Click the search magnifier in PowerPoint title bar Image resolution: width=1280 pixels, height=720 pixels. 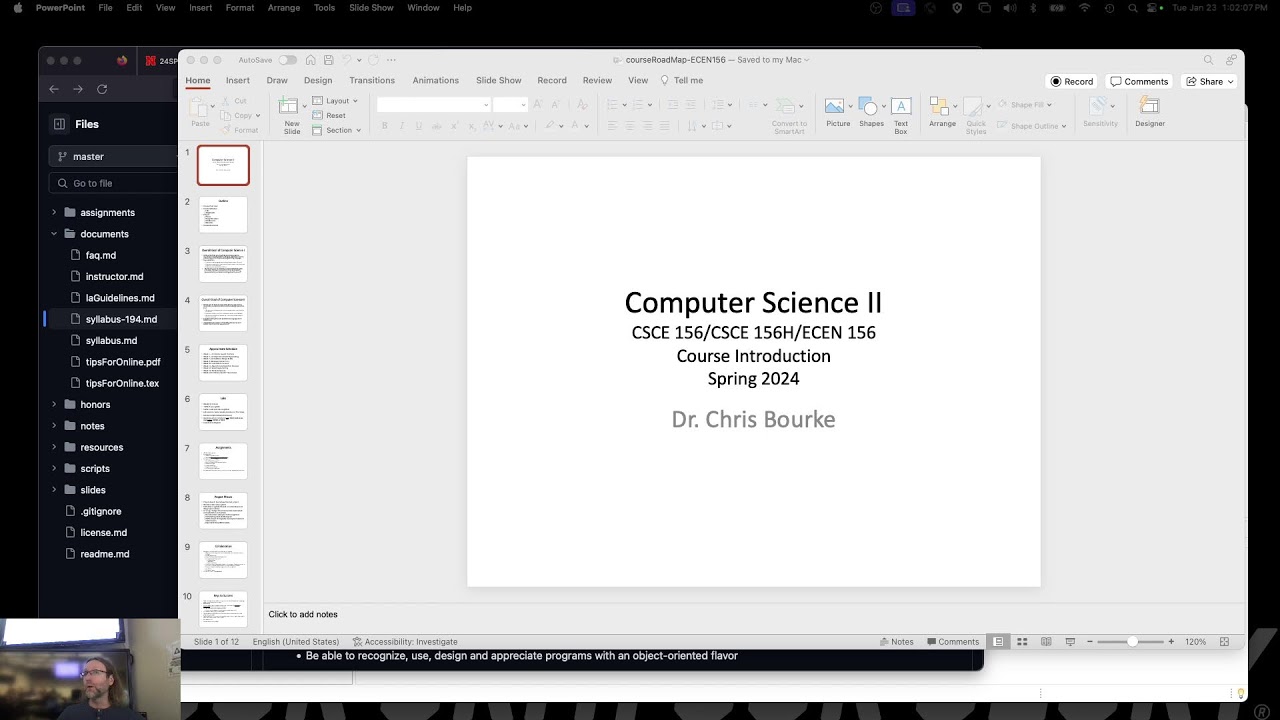1208,60
